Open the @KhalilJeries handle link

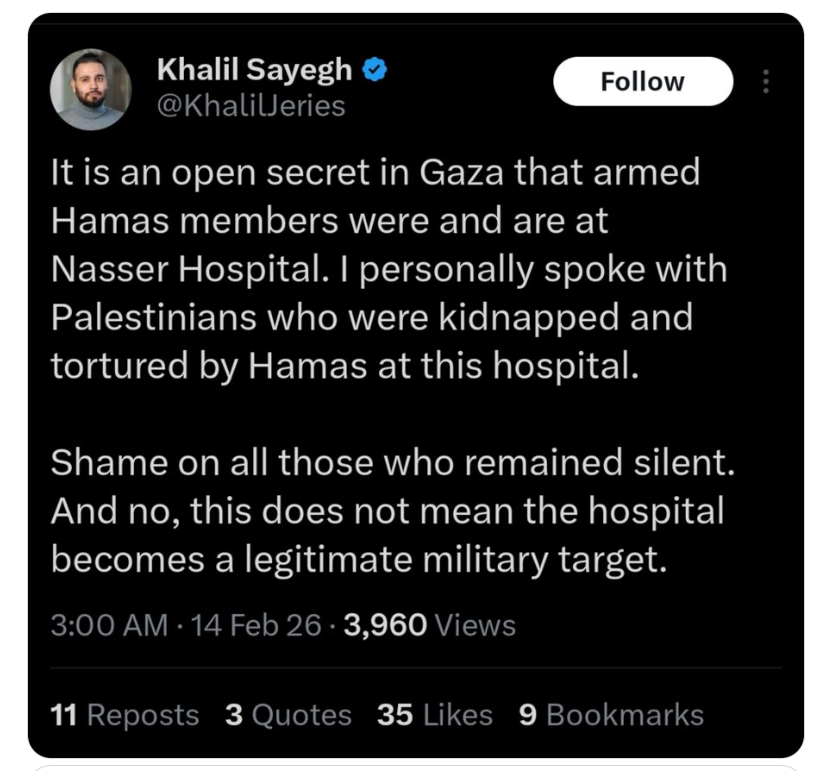[251, 105]
